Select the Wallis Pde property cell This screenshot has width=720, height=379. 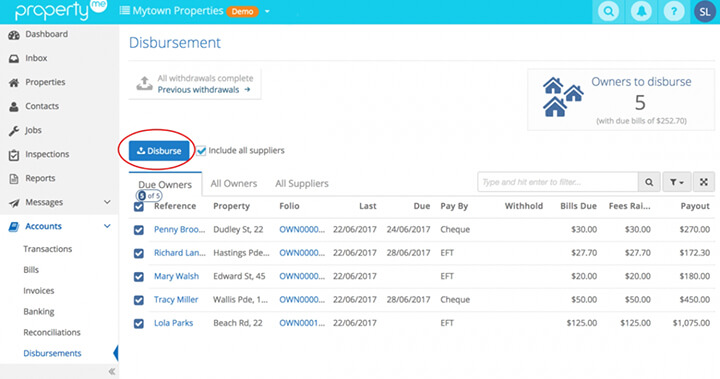tap(240, 300)
